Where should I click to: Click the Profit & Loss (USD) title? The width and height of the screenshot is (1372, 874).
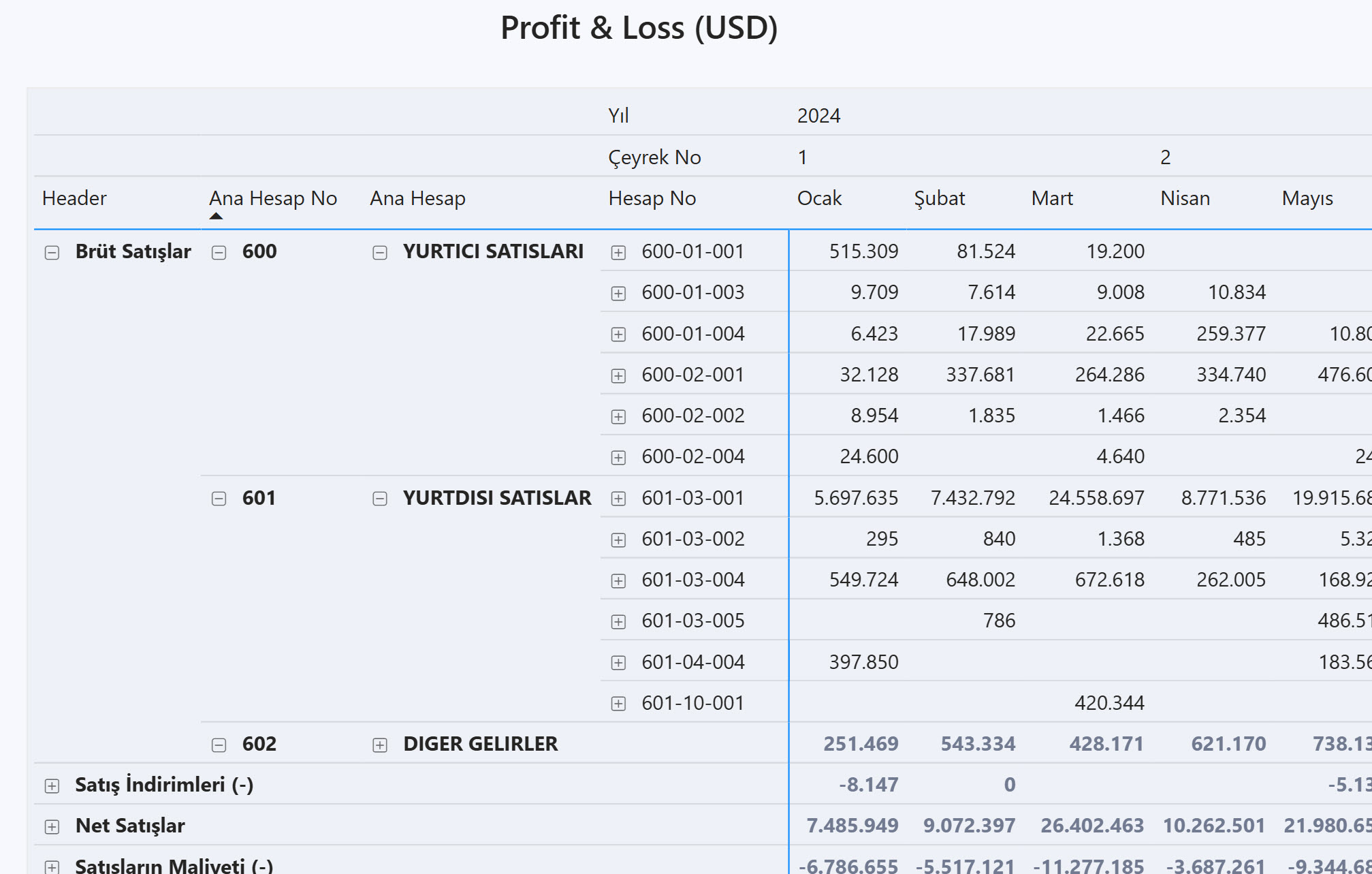click(x=639, y=28)
